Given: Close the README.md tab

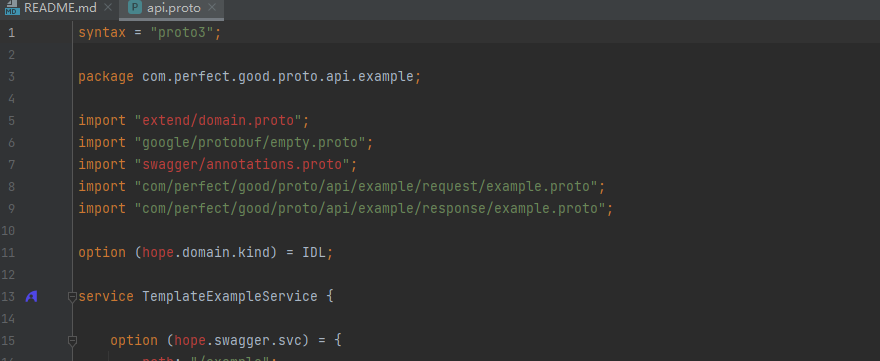Looking at the screenshot, I should click(x=108, y=8).
